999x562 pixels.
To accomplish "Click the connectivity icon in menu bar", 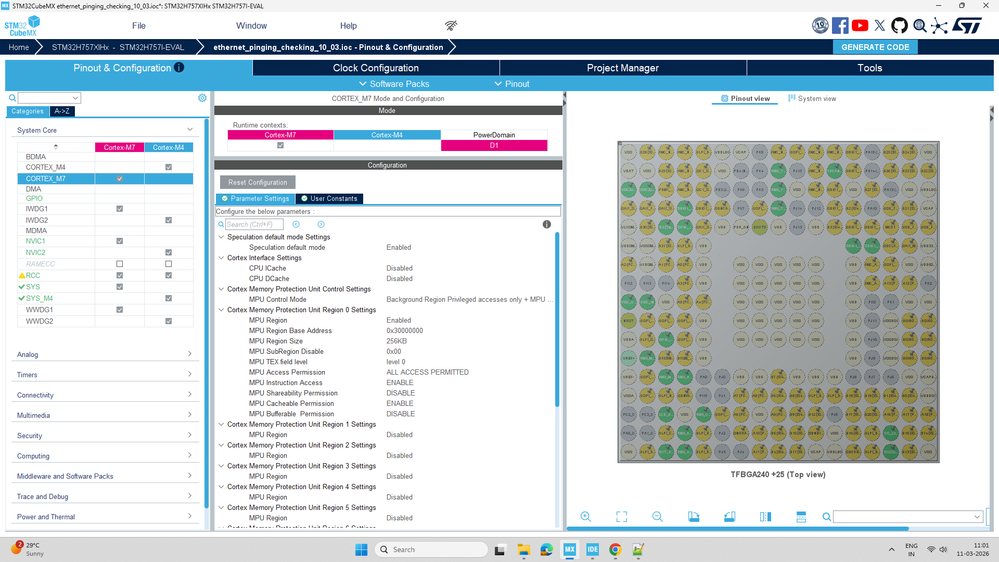I will click(x=451, y=25).
